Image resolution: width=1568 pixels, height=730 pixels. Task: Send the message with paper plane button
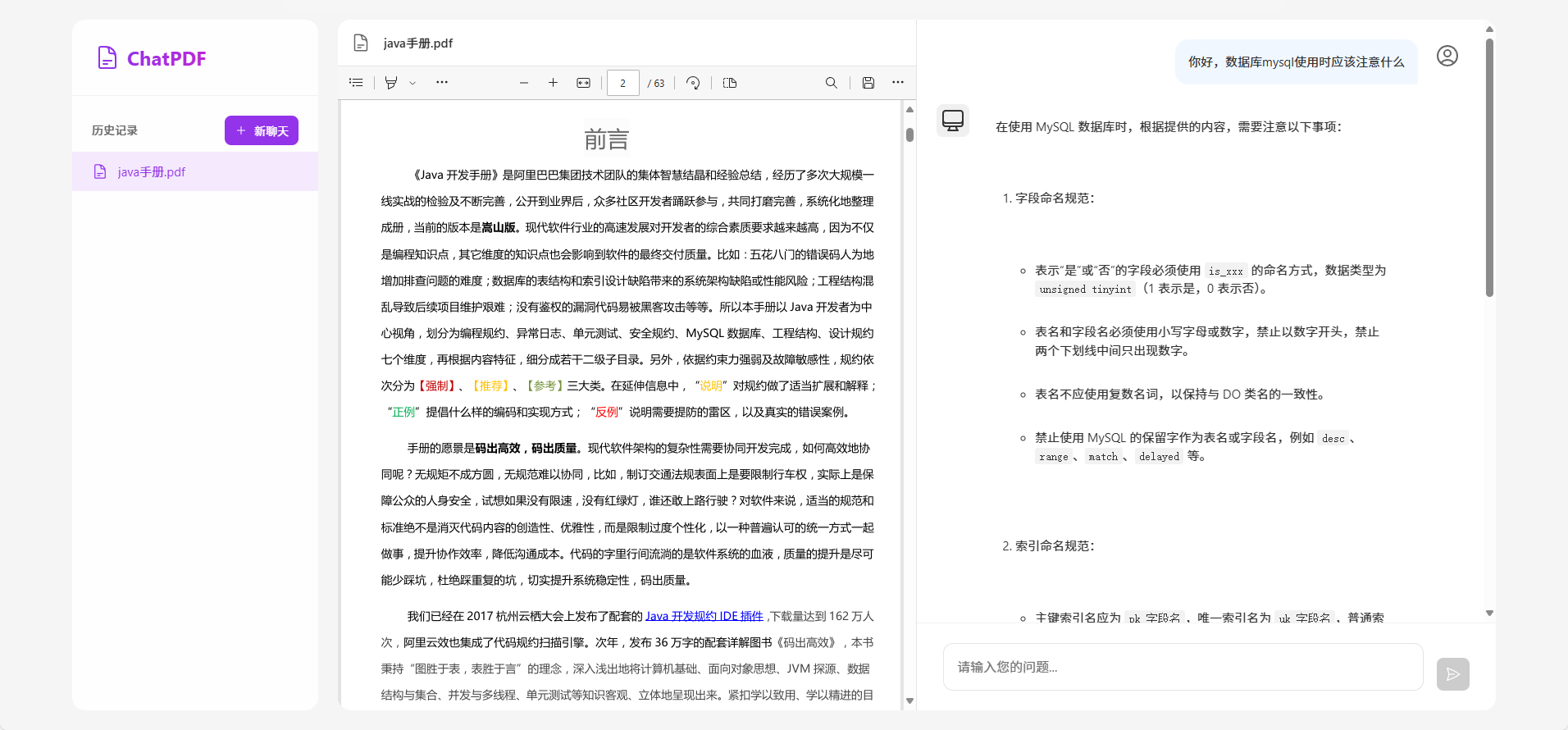pos(1453,674)
